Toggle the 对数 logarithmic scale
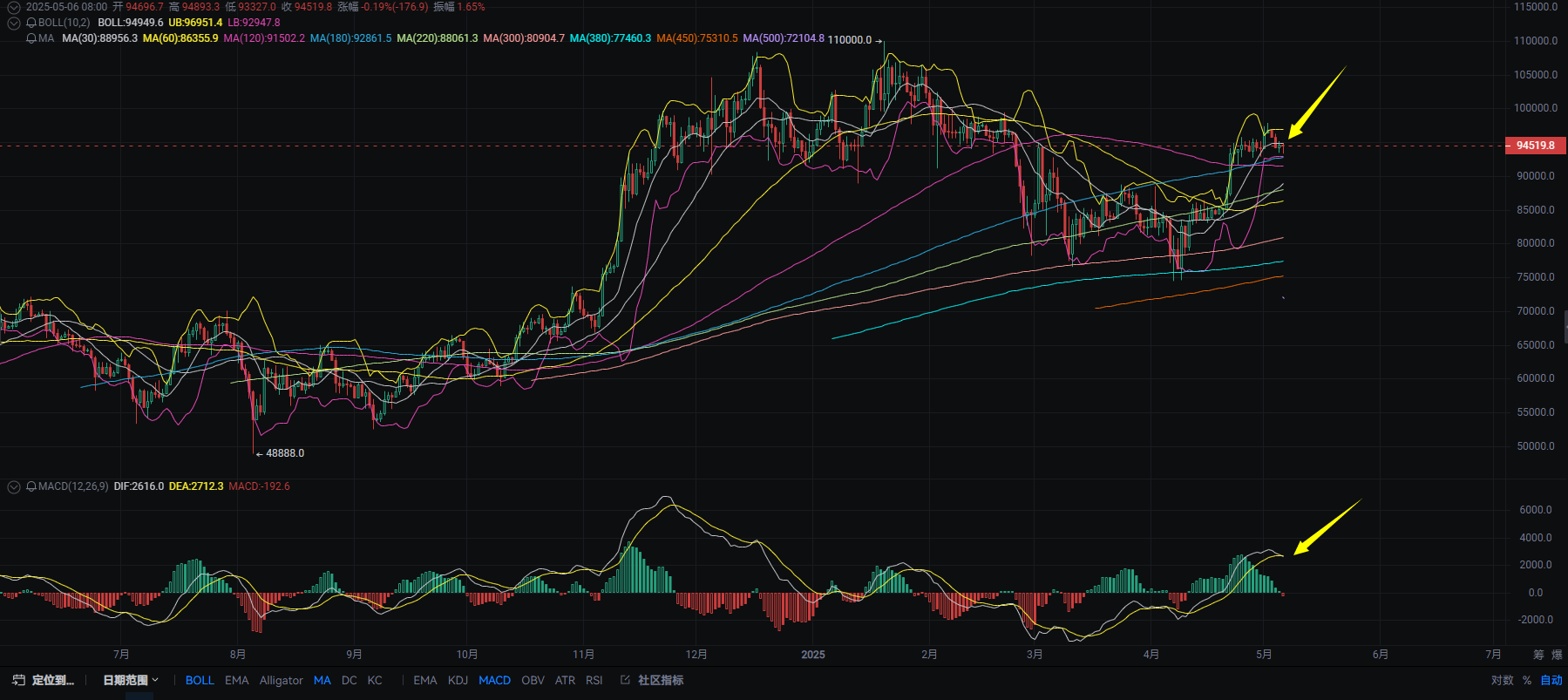1568x700 pixels. pos(1502,680)
